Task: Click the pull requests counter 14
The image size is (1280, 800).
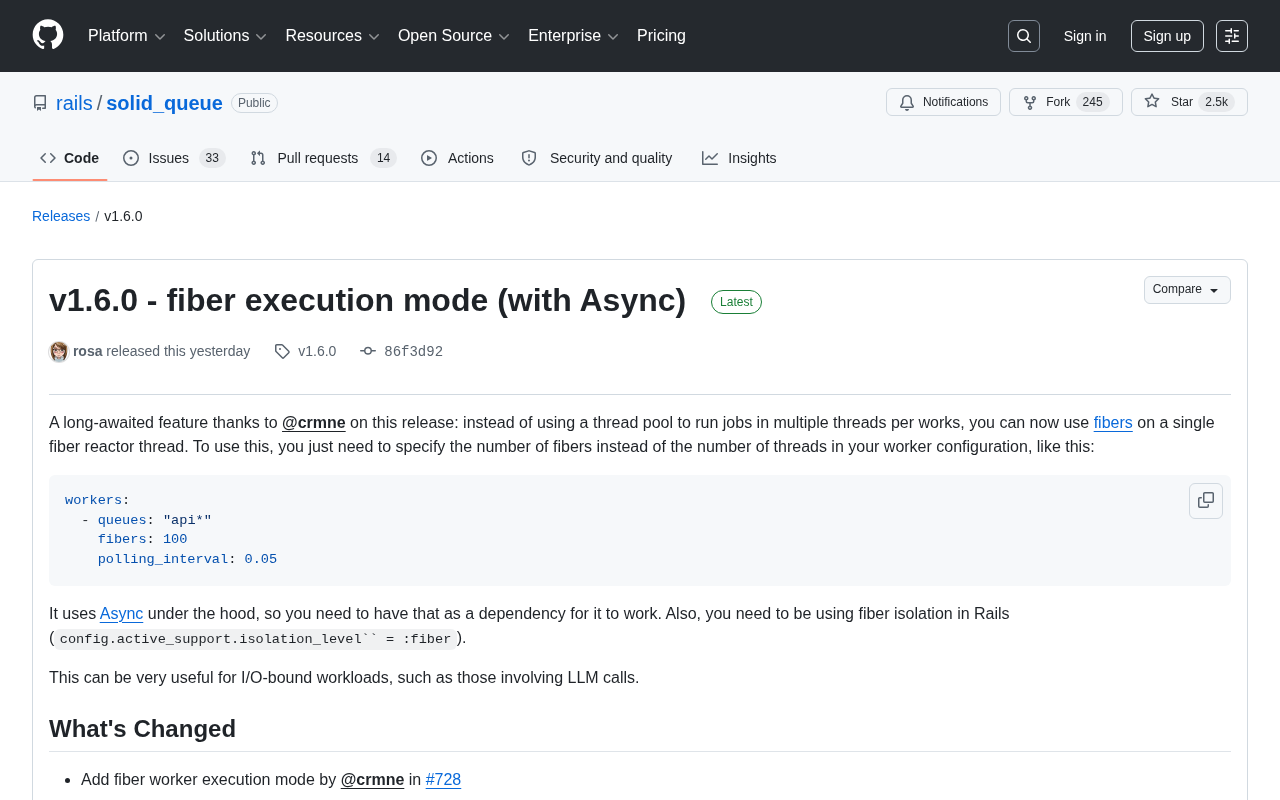Action: point(383,158)
